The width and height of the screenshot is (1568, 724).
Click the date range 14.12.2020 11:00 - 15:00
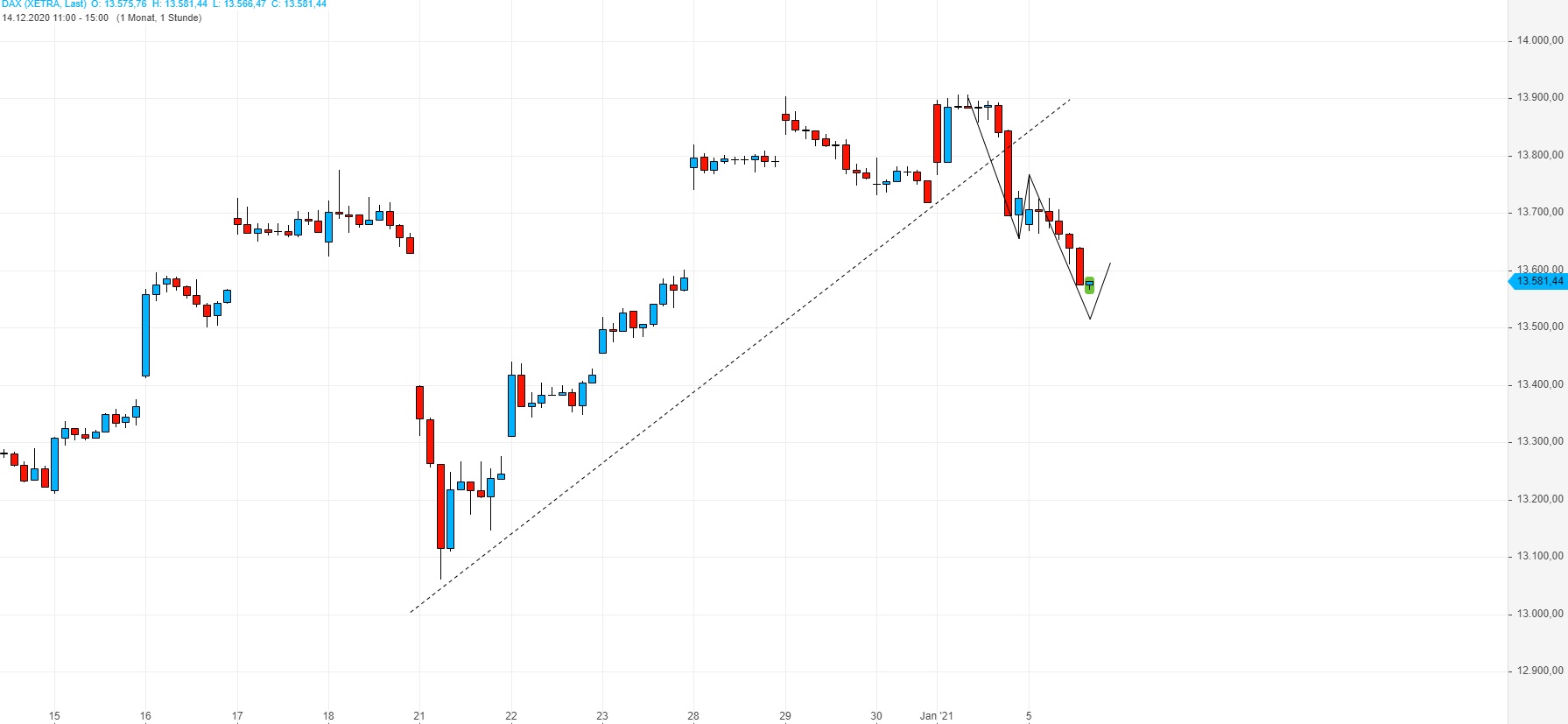(x=55, y=18)
